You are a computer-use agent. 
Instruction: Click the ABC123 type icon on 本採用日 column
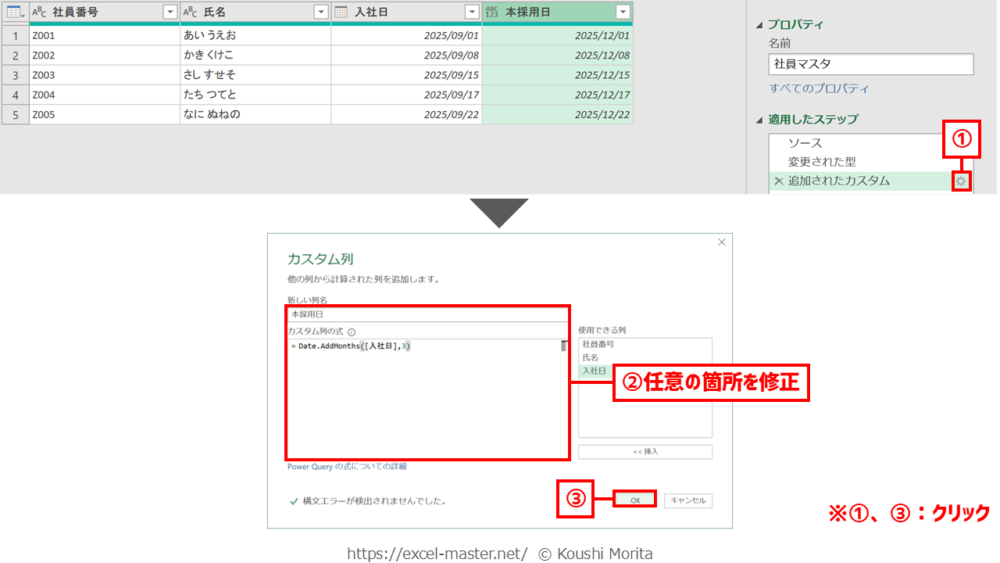pos(492,12)
